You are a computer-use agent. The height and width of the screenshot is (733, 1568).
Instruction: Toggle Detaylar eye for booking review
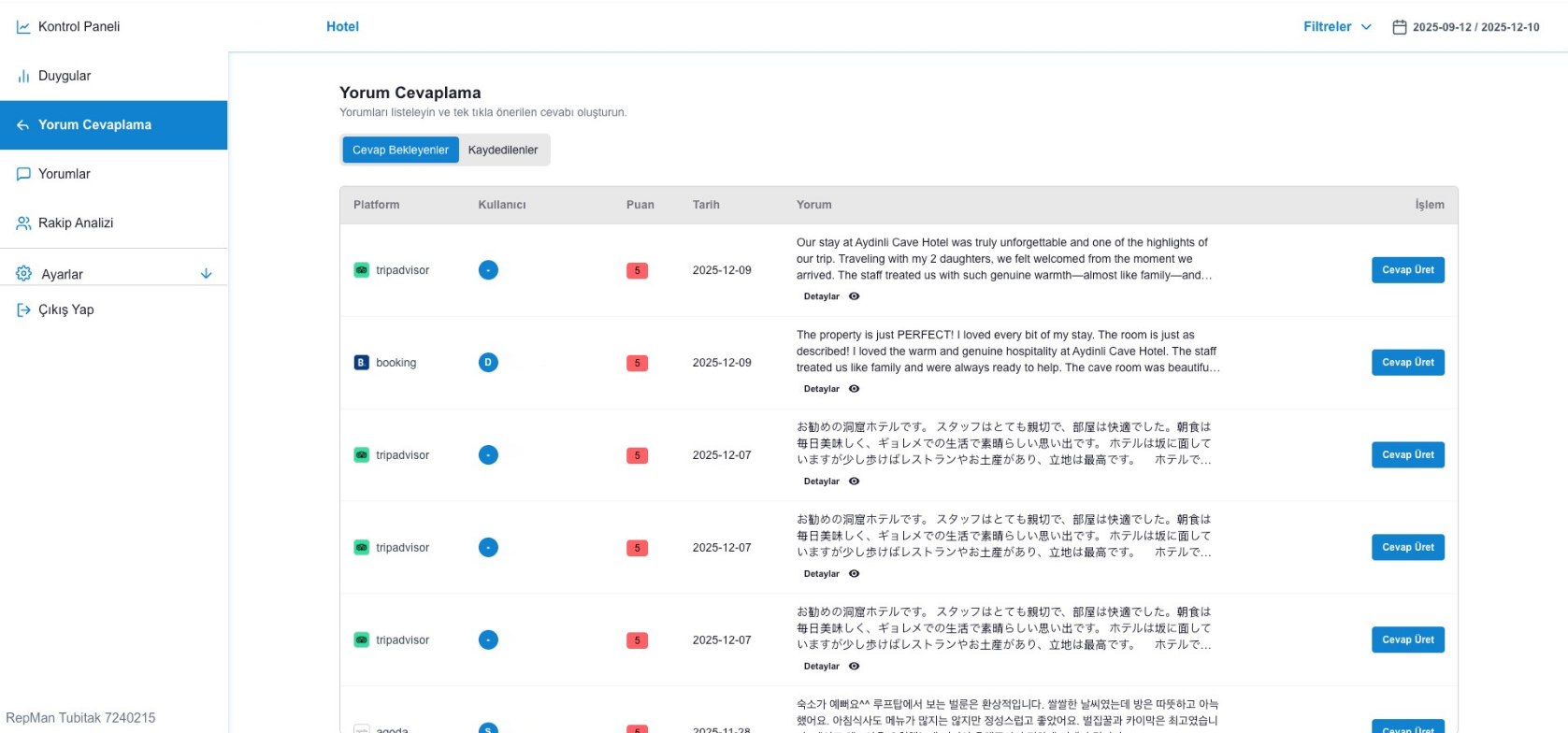tap(854, 389)
